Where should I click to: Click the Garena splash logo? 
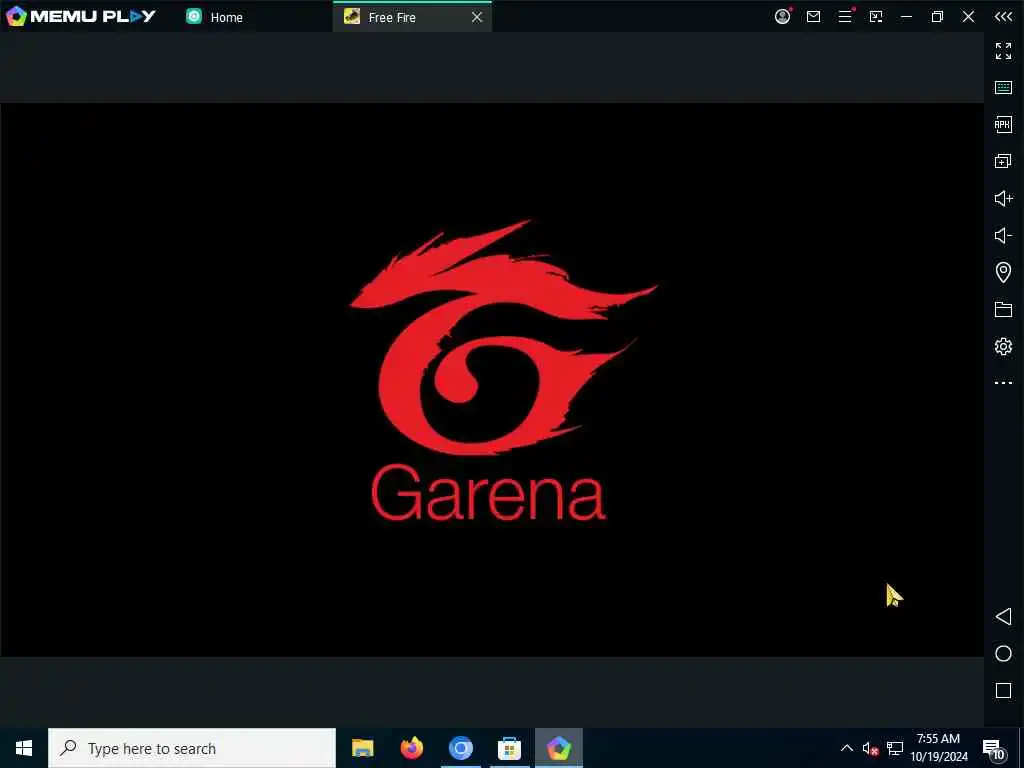(x=502, y=370)
